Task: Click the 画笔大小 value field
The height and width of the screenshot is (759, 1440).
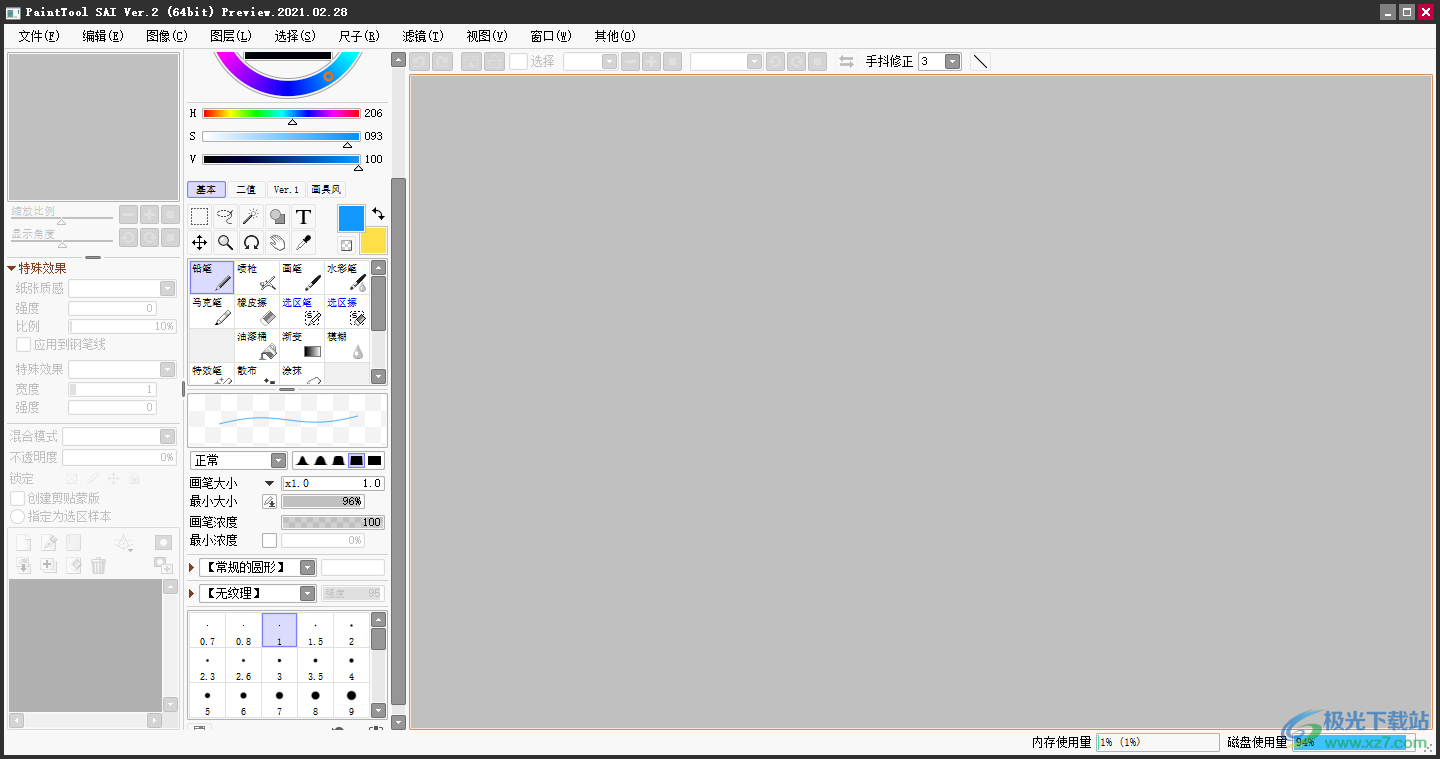Action: coord(333,483)
